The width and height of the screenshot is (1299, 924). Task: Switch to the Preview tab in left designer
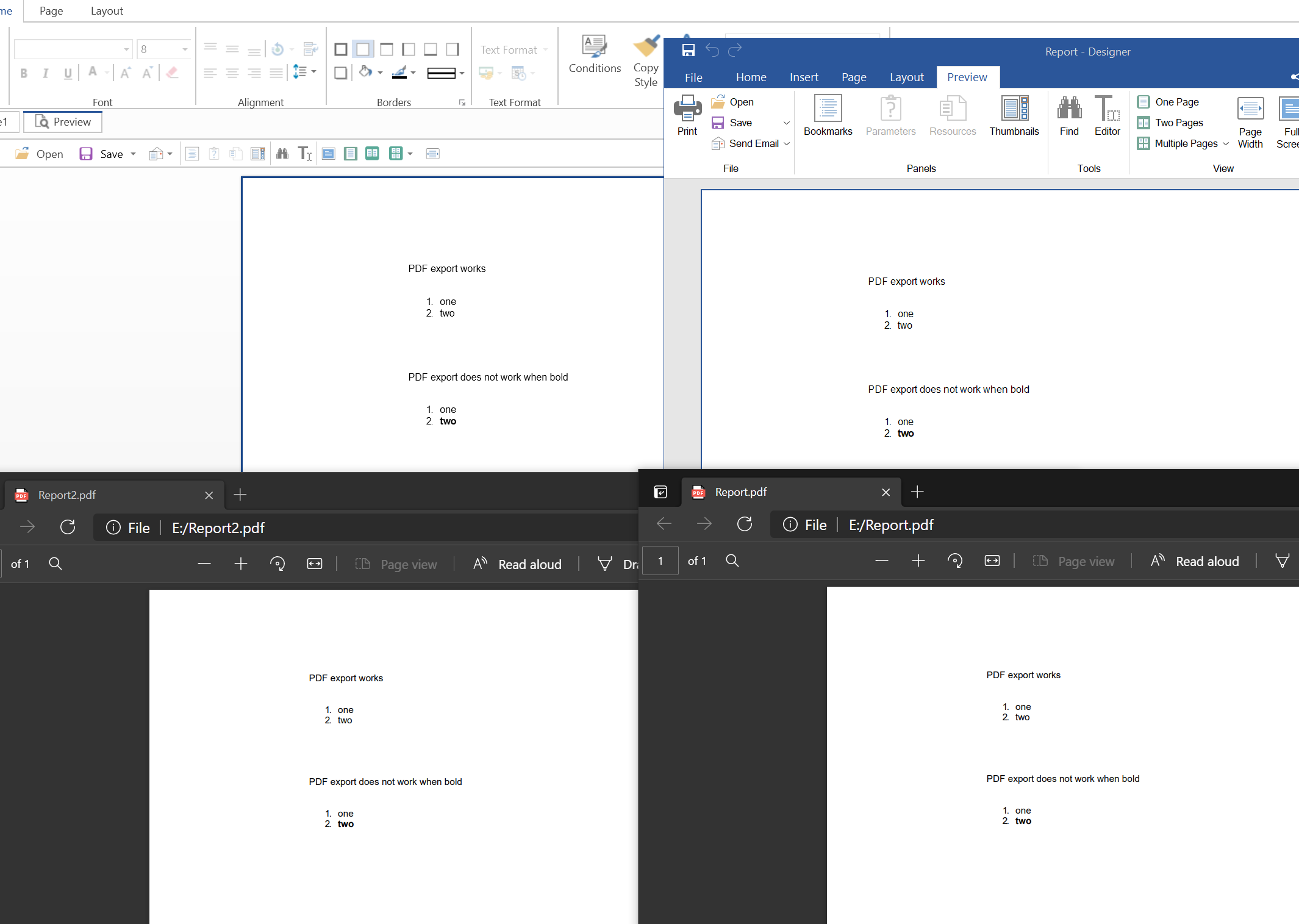pyautogui.click(x=63, y=122)
